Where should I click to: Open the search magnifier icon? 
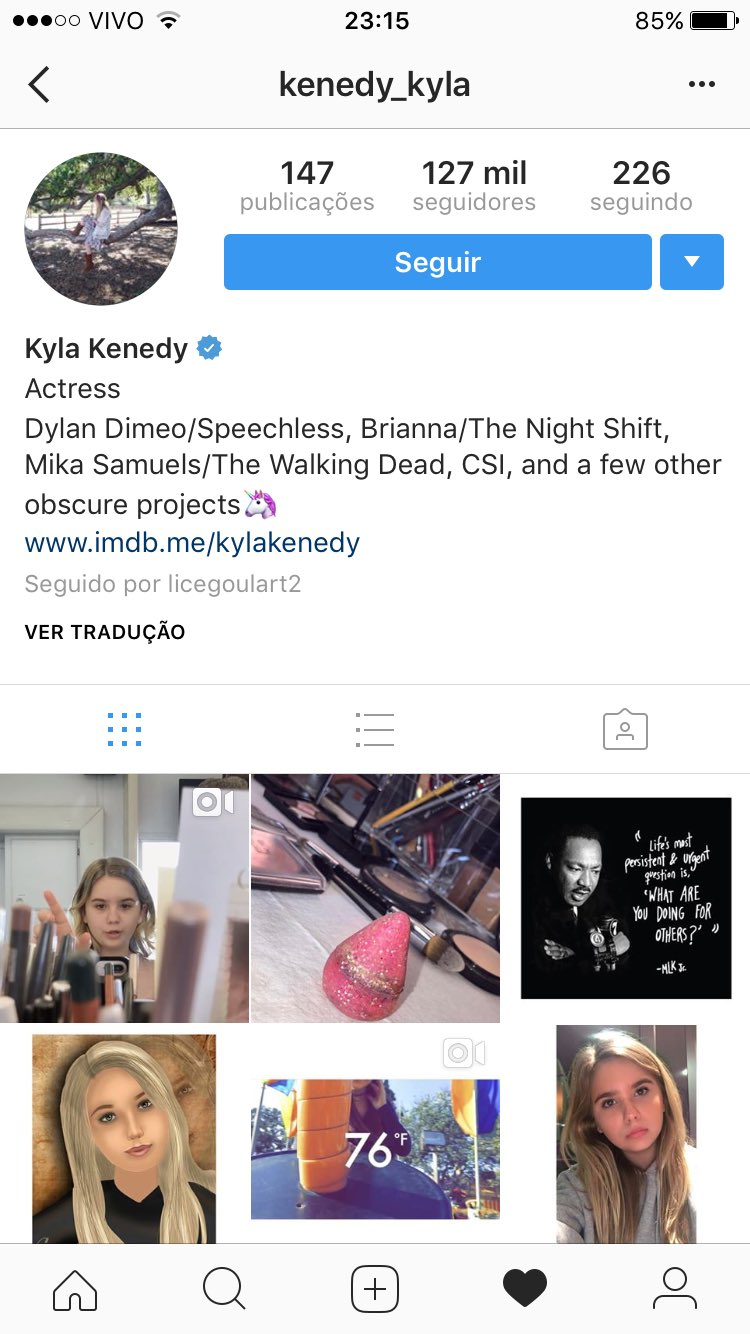pyautogui.click(x=224, y=1289)
